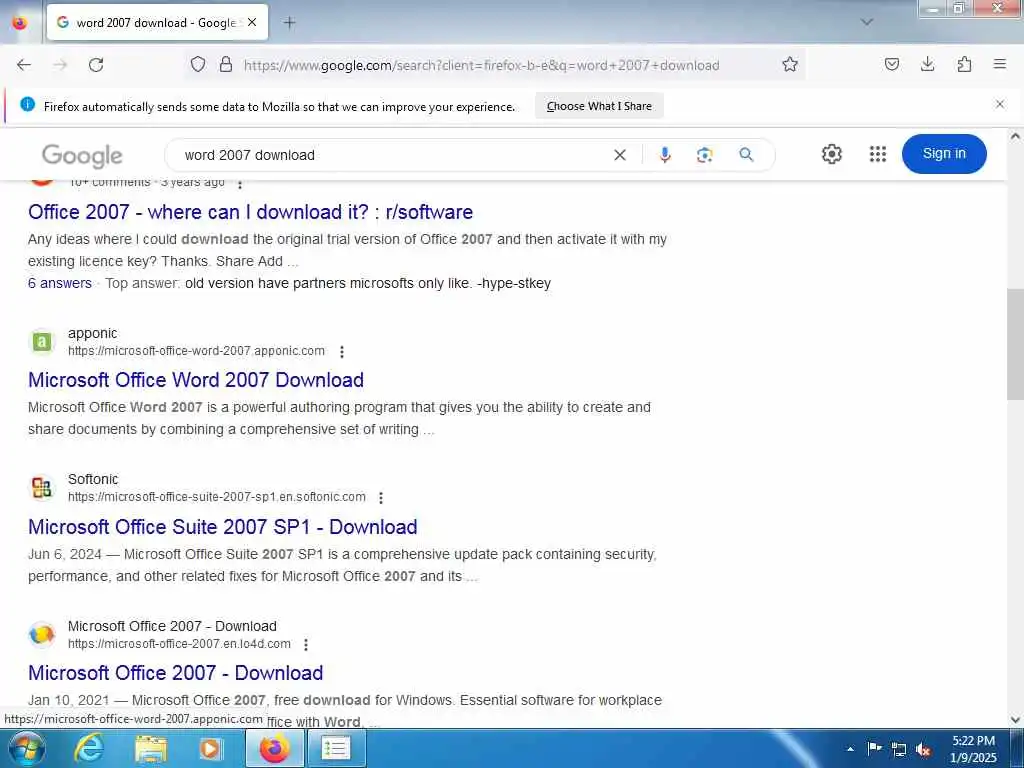Open more options for the lo4d result
Viewport: 1024px width, 768px height.
click(306, 645)
